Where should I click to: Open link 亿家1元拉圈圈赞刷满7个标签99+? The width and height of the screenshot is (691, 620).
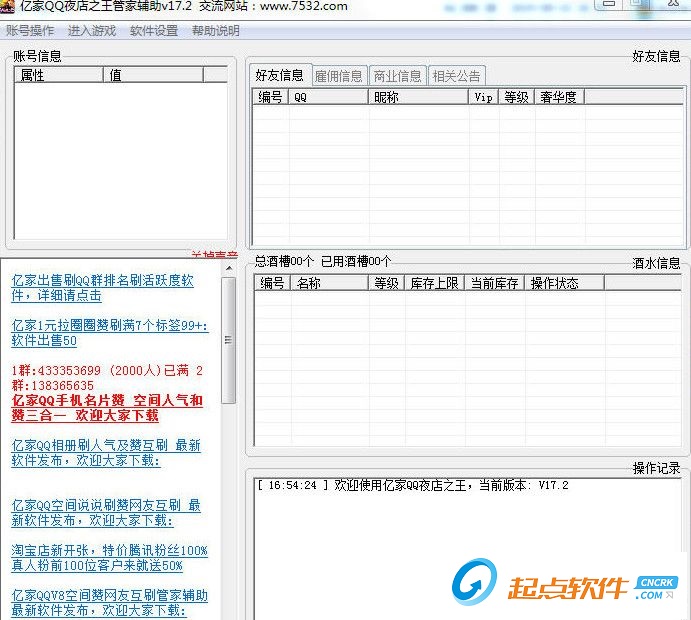click(109, 333)
